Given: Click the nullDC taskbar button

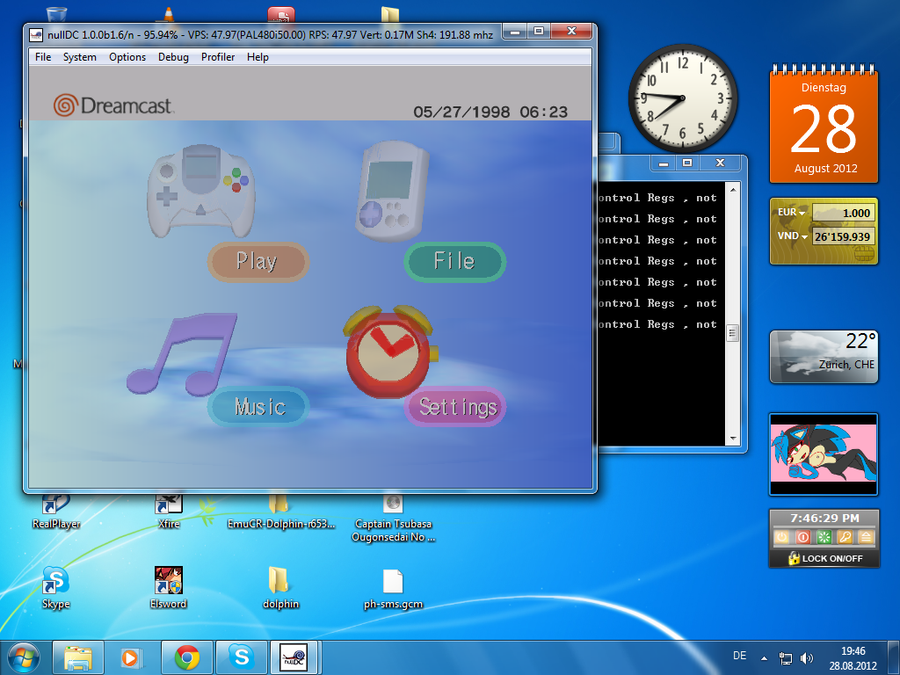Looking at the screenshot, I should tap(294, 658).
